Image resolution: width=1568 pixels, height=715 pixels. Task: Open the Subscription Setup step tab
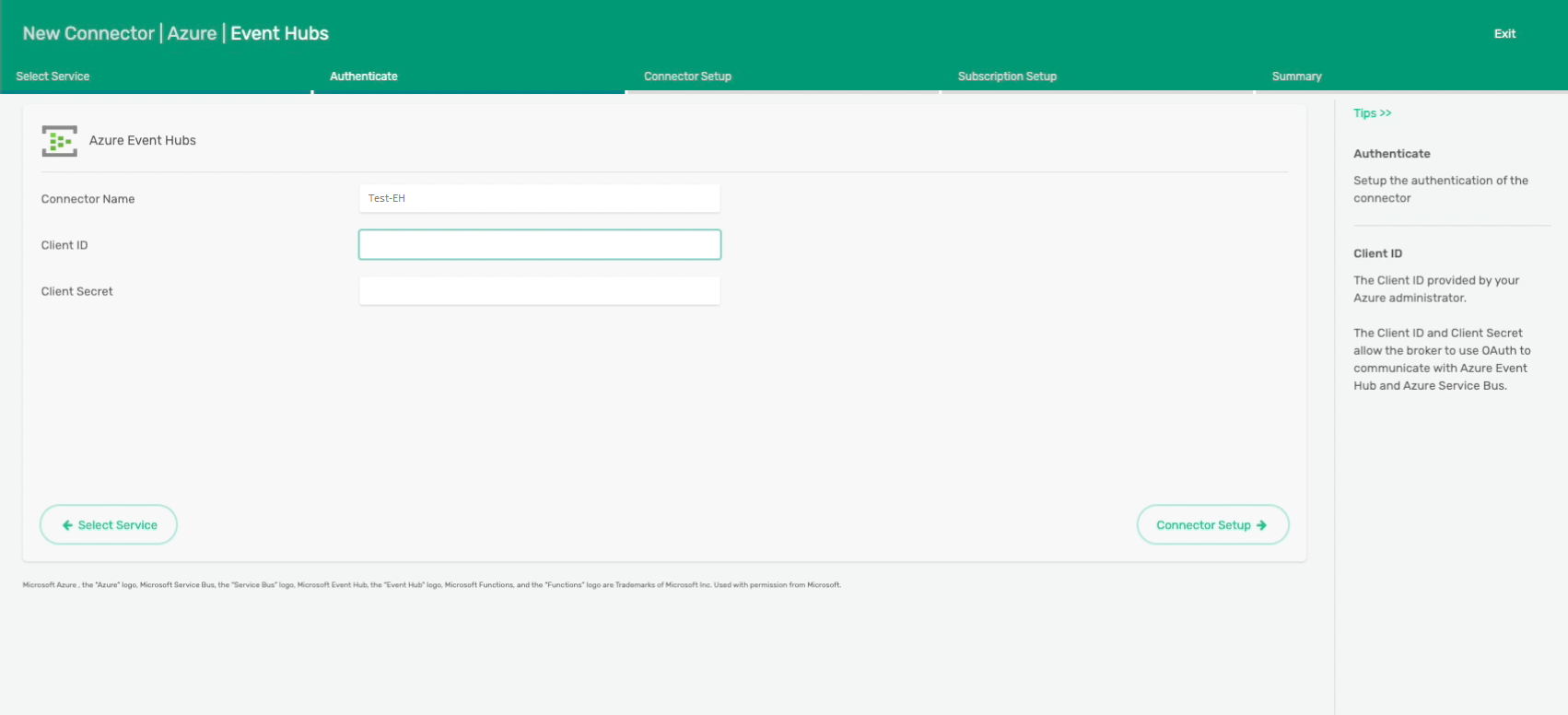click(x=1007, y=76)
